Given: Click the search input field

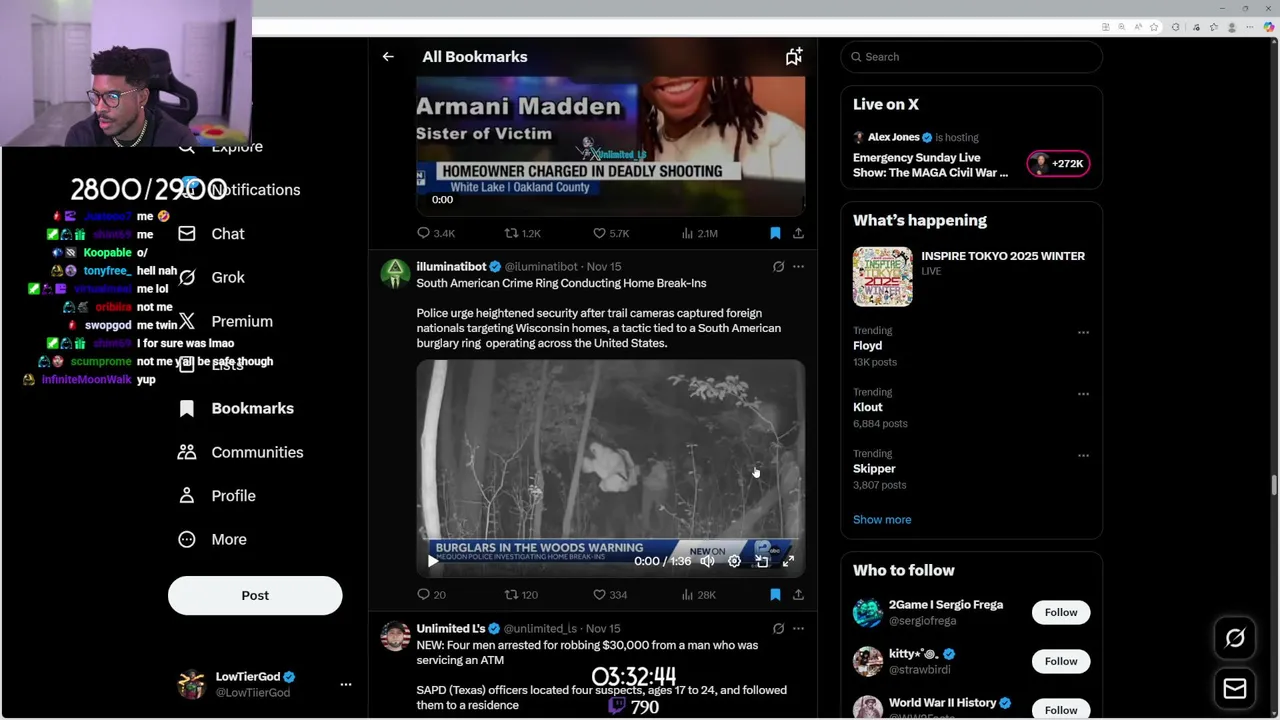Looking at the screenshot, I should pos(971,57).
